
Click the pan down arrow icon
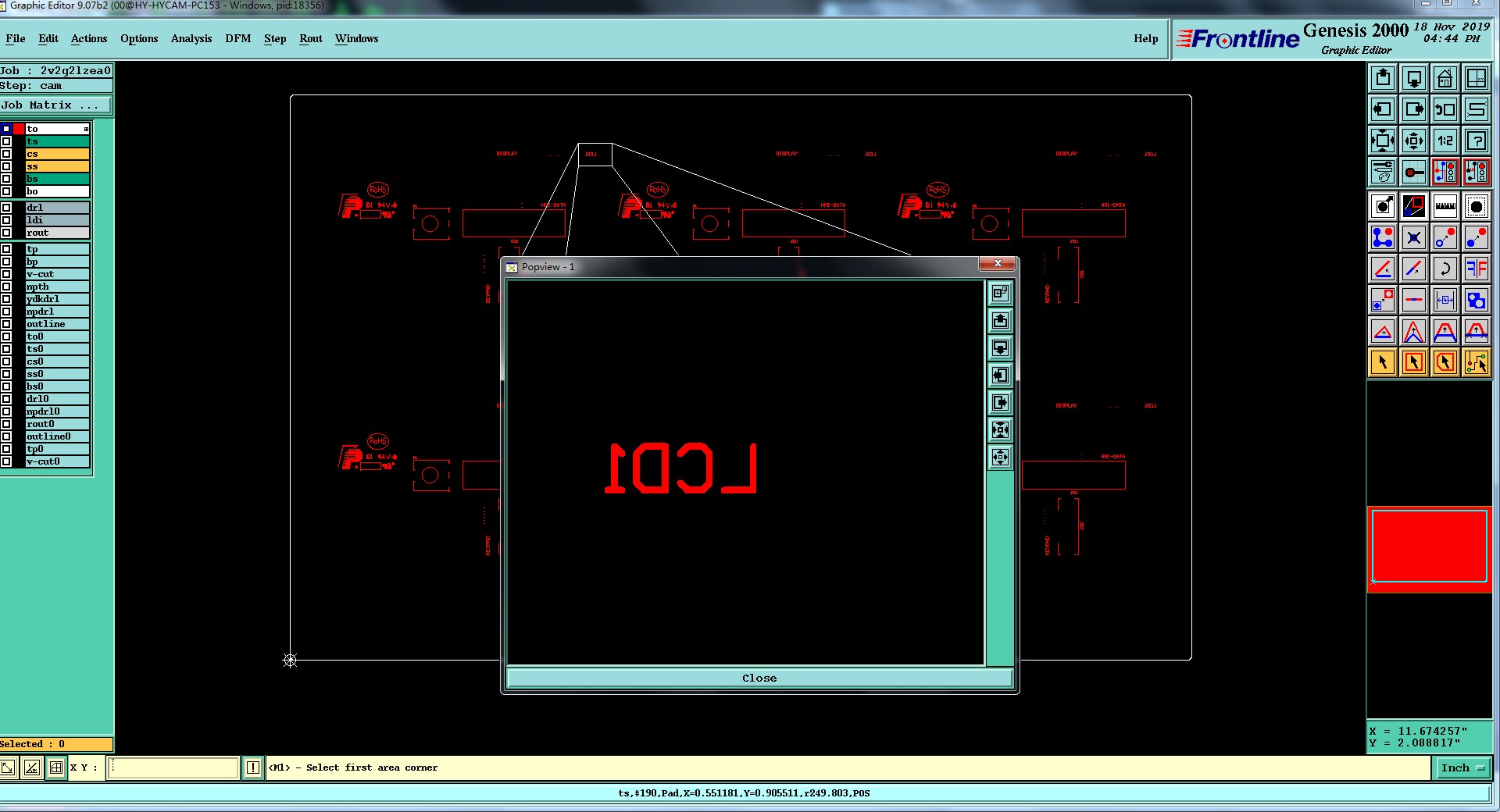tap(1414, 78)
